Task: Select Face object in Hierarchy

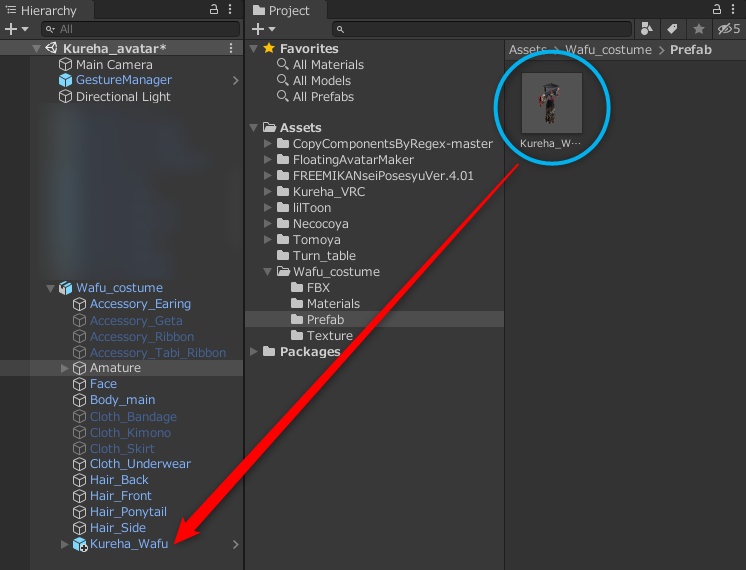Action: click(103, 383)
